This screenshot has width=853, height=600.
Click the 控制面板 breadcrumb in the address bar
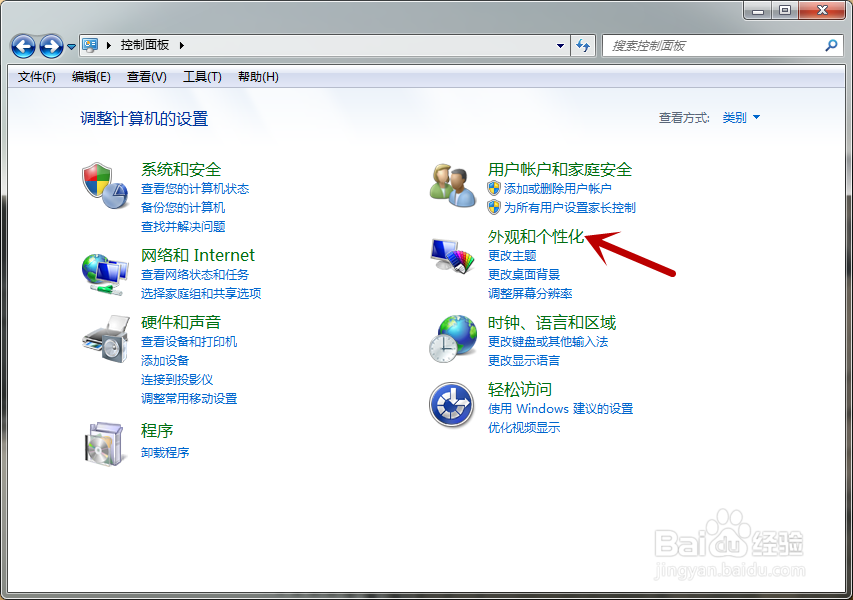click(145, 45)
